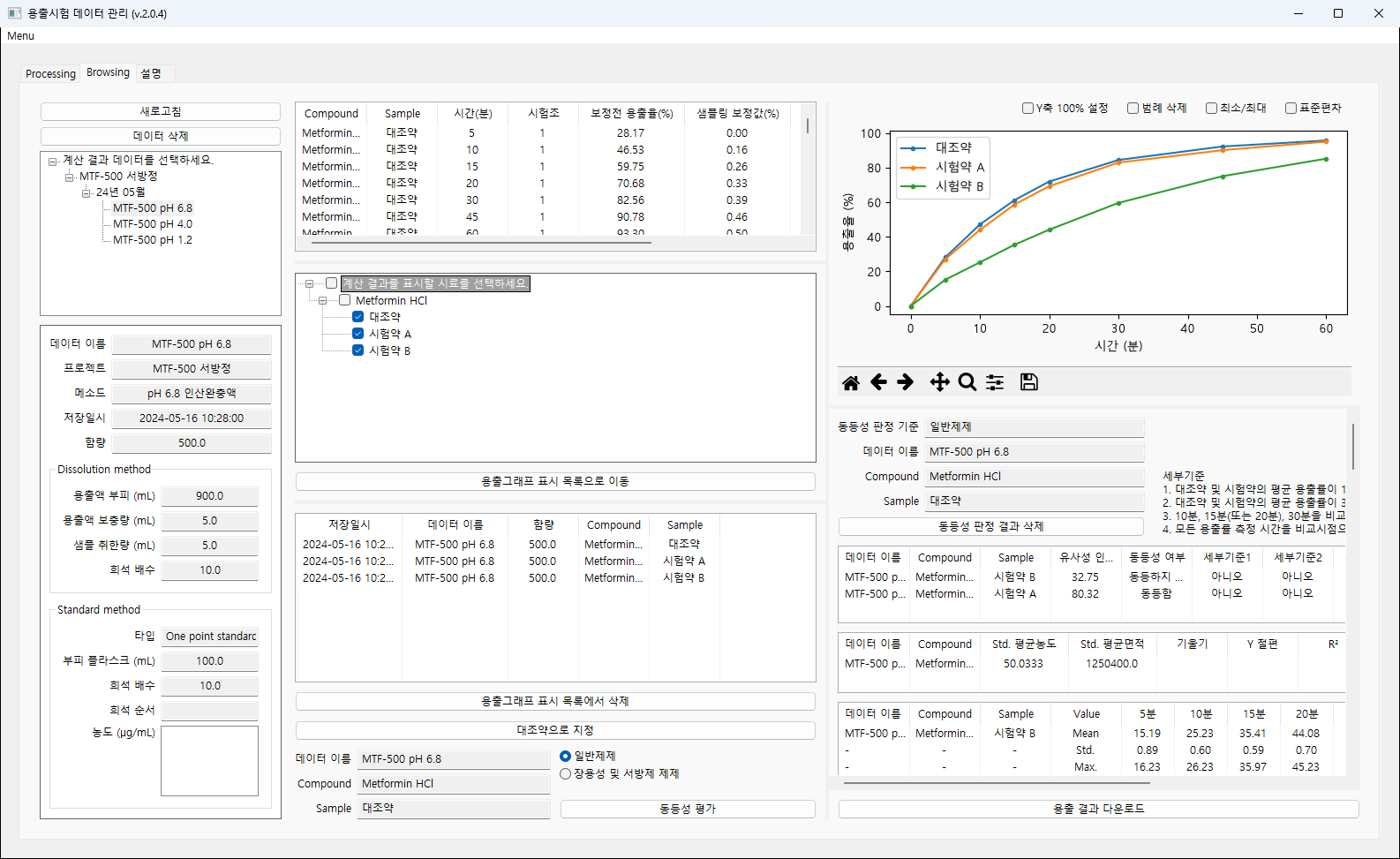The image size is (1400, 859).
Task: Enable the 표준편차 checkbox
Action: tap(1291, 108)
